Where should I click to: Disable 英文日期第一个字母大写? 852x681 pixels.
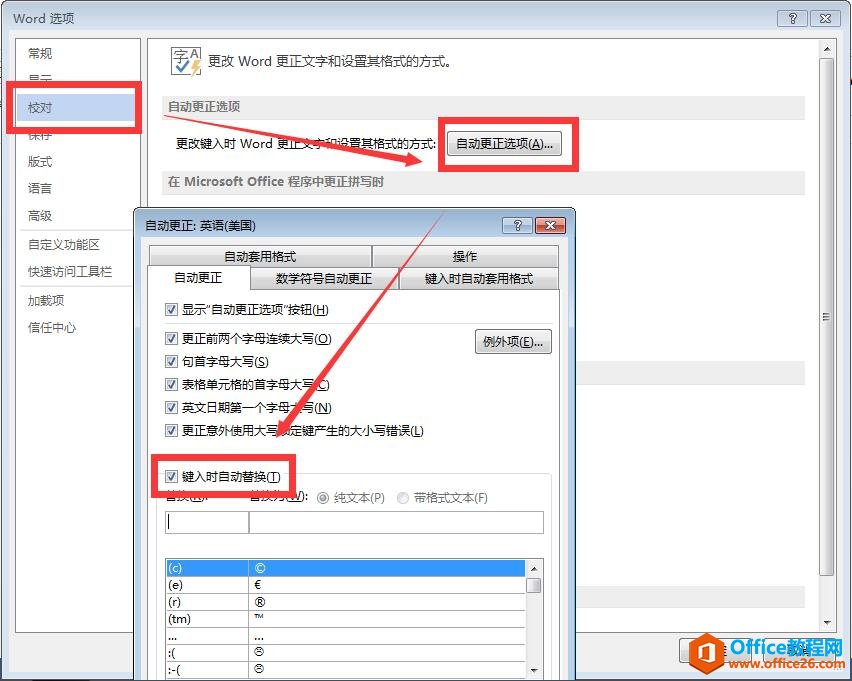[x=173, y=405]
